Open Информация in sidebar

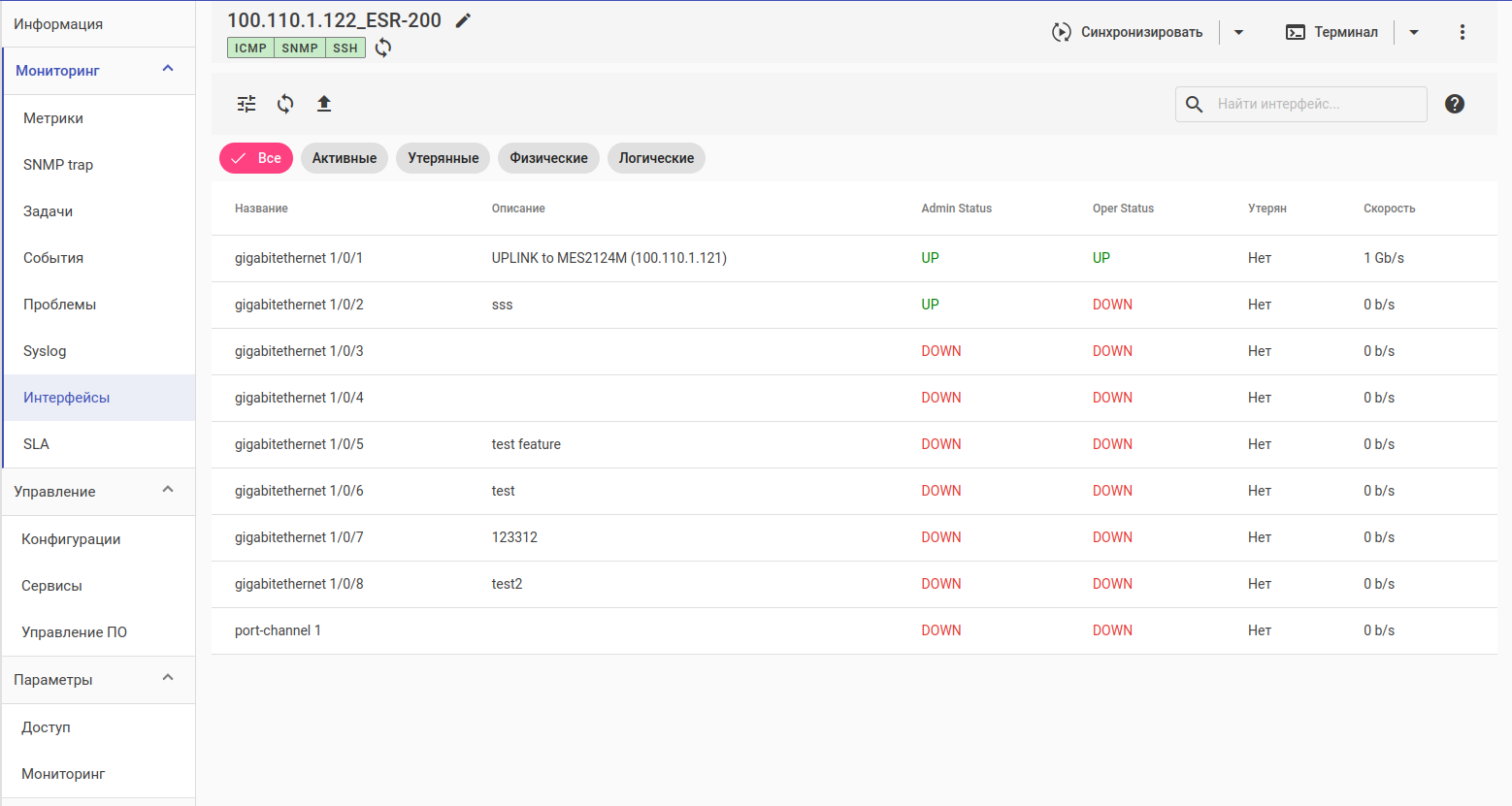click(x=97, y=23)
